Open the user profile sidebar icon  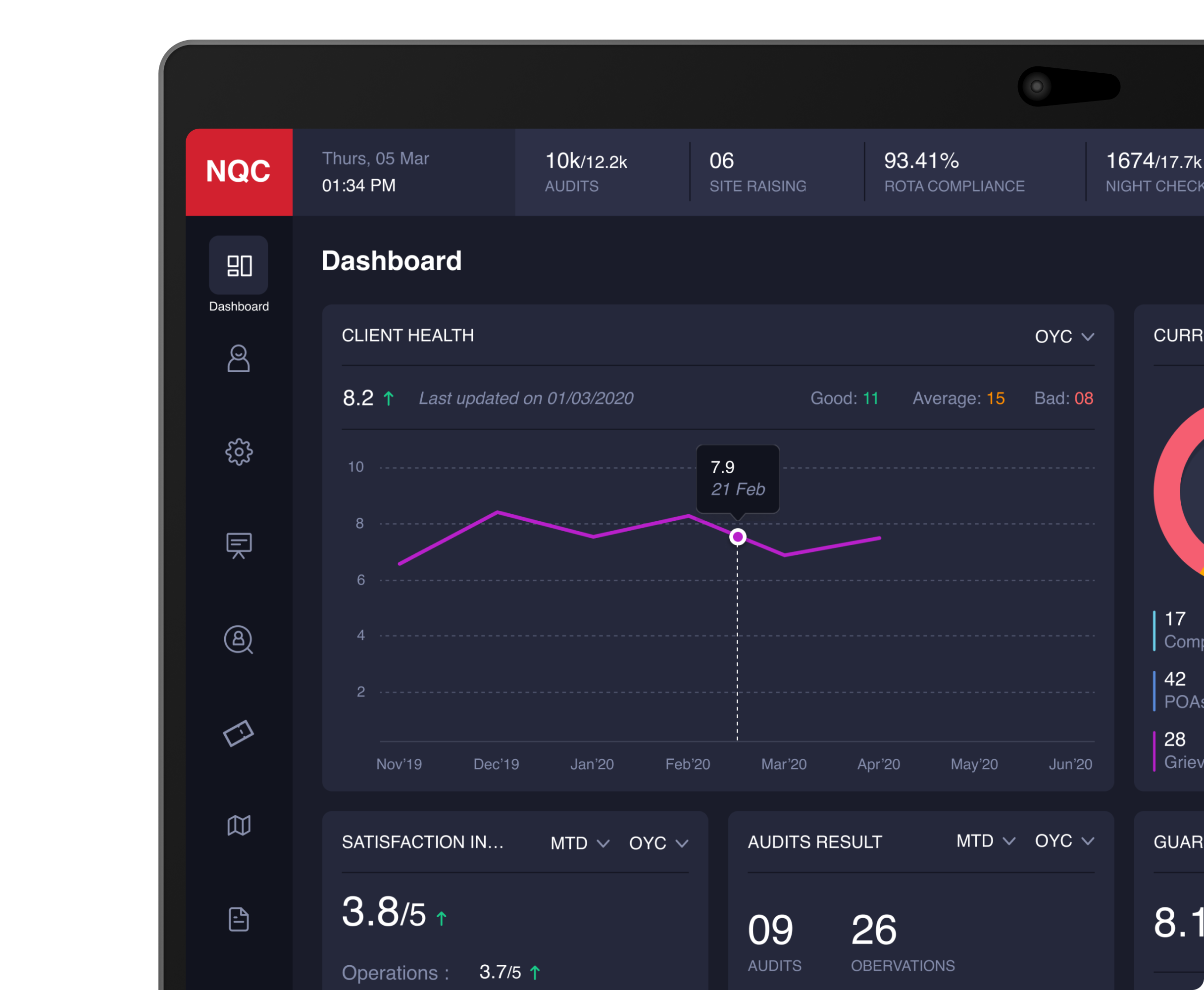(239, 359)
